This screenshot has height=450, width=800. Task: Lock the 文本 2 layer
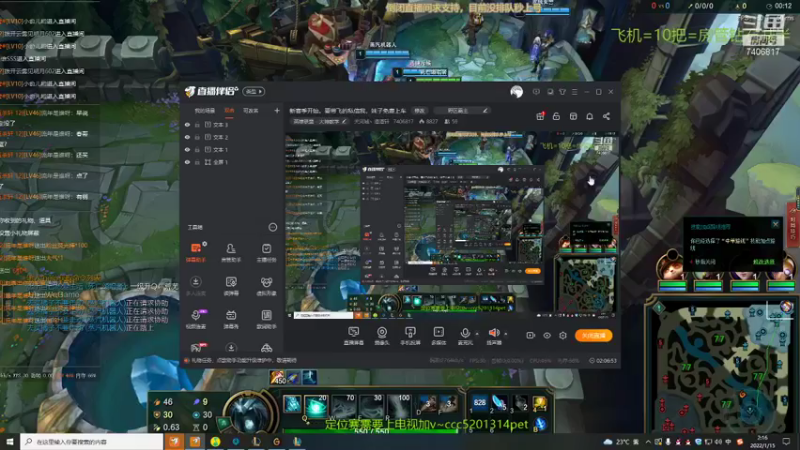[x=197, y=137]
